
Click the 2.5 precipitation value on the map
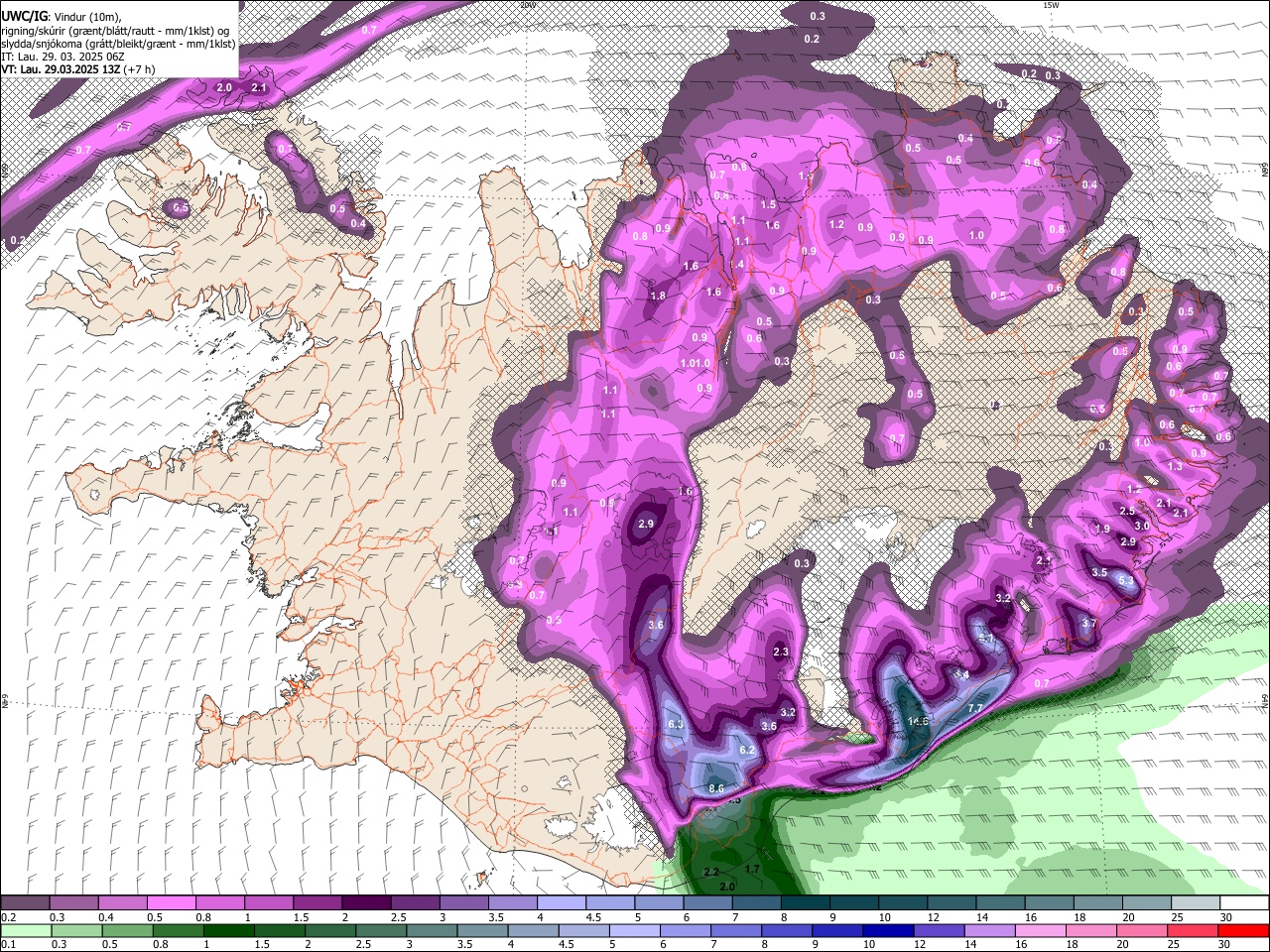(1127, 511)
